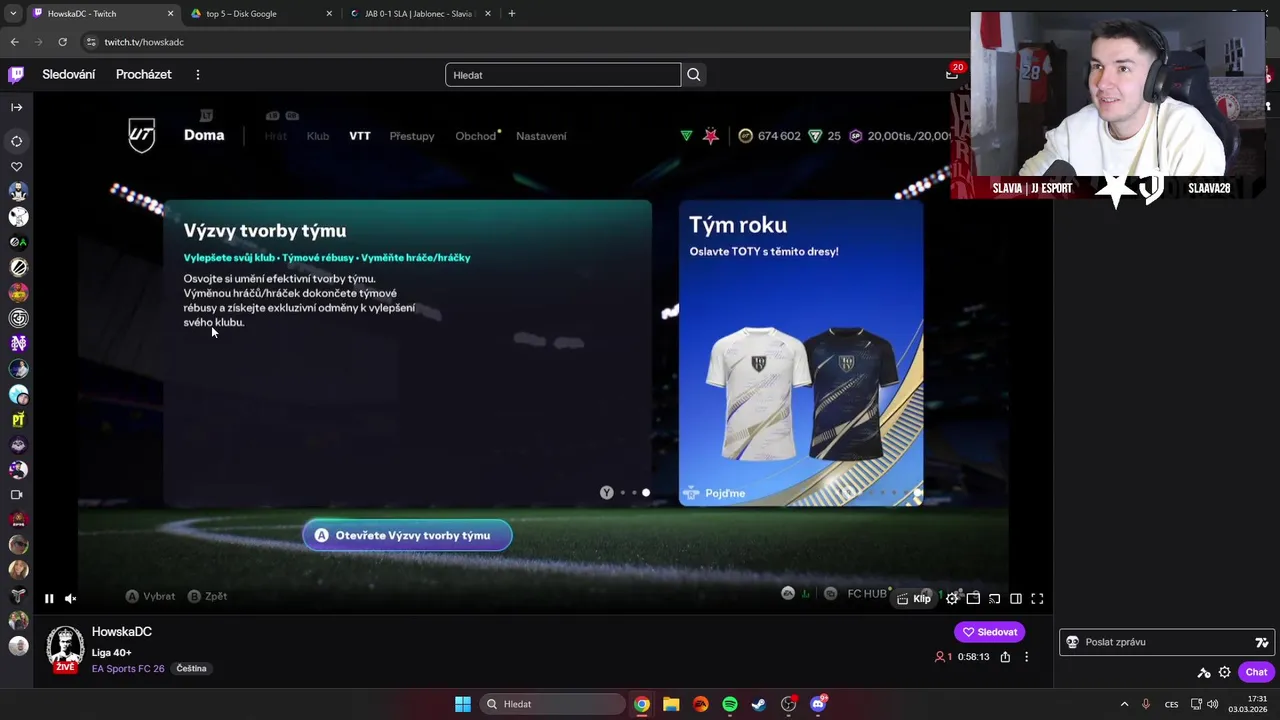Select Obchod tab in game menu
1280x720 pixels.
(476, 136)
